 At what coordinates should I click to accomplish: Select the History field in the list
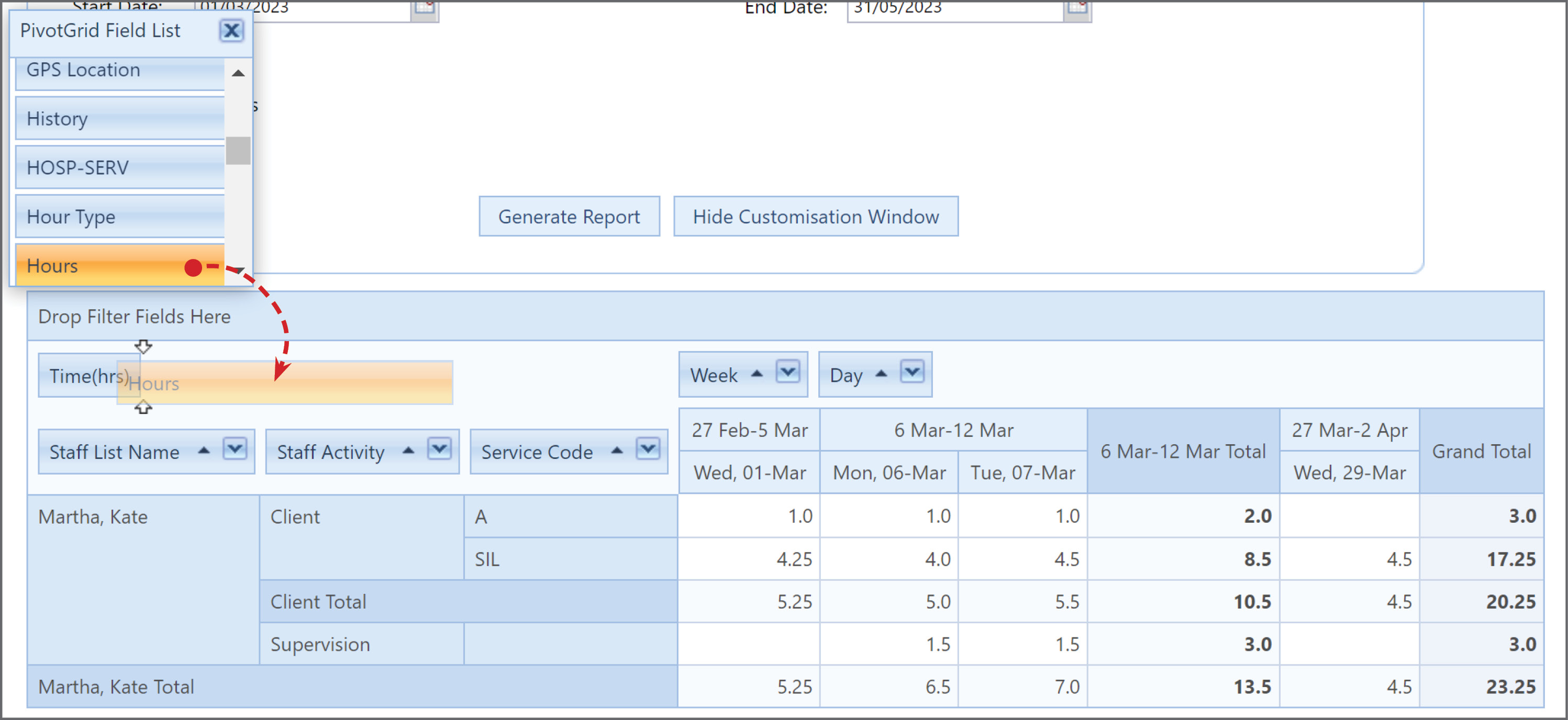tap(120, 119)
